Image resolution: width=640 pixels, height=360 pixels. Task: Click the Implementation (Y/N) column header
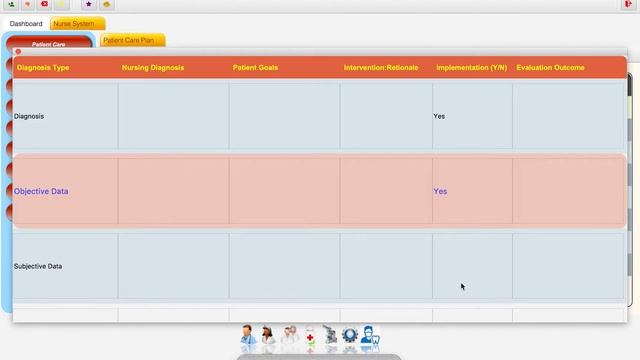[471, 68]
